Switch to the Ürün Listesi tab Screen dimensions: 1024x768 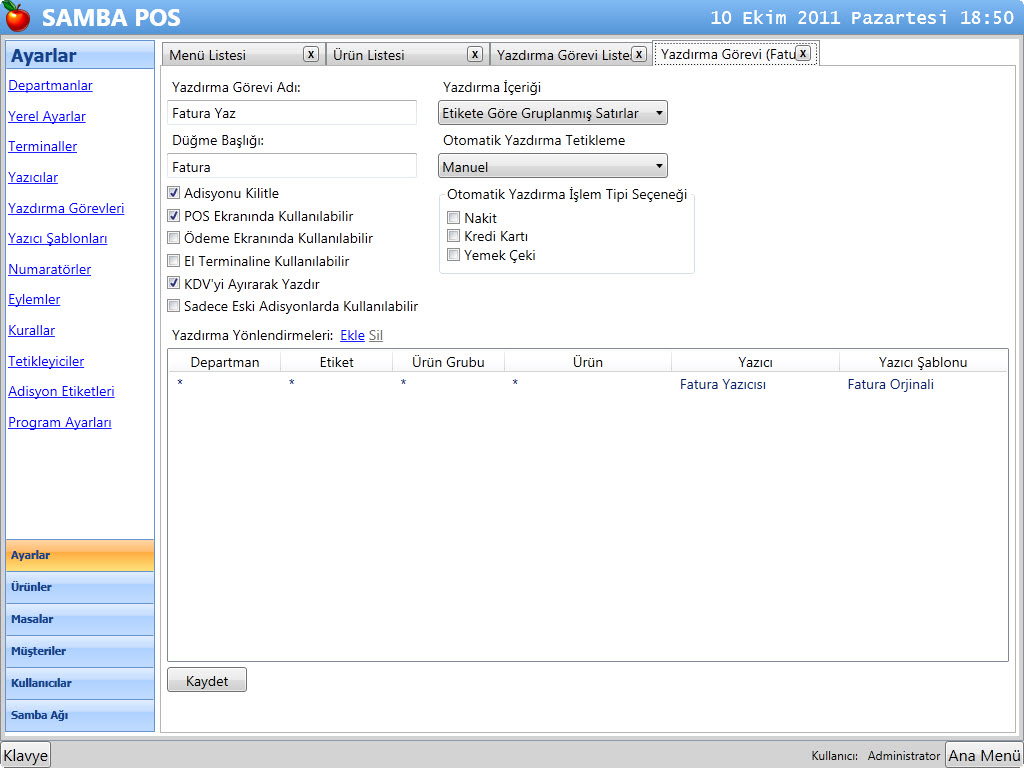(x=394, y=55)
